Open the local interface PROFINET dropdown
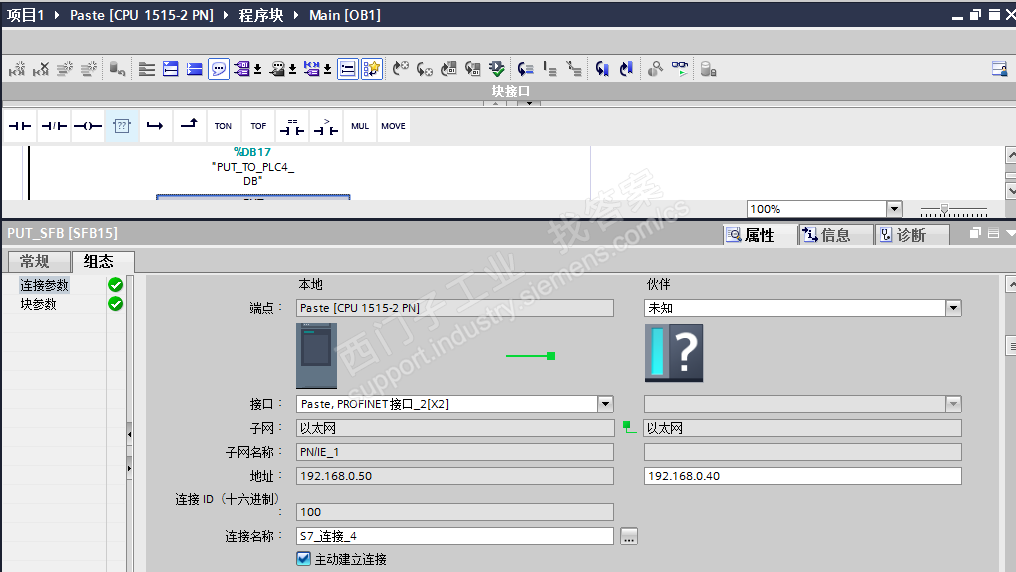This screenshot has height=572, width=1016. [x=605, y=404]
